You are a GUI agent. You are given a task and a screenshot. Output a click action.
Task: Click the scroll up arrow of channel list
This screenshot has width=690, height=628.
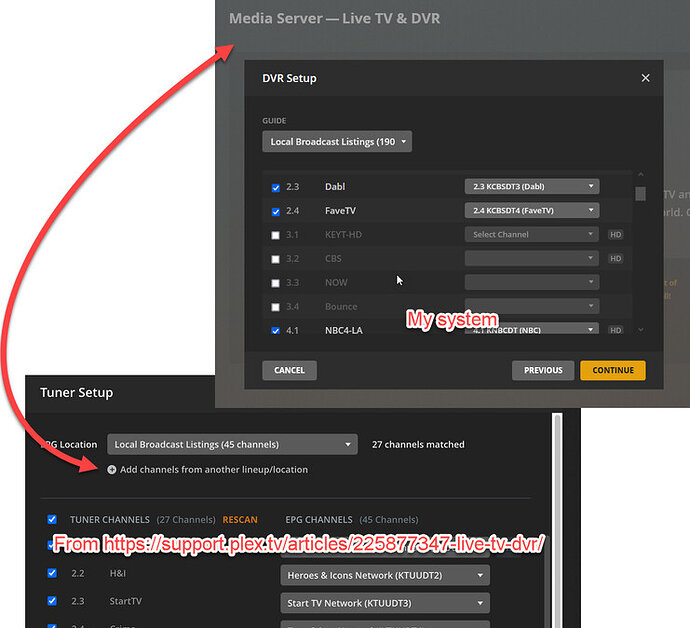[x=641, y=174]
